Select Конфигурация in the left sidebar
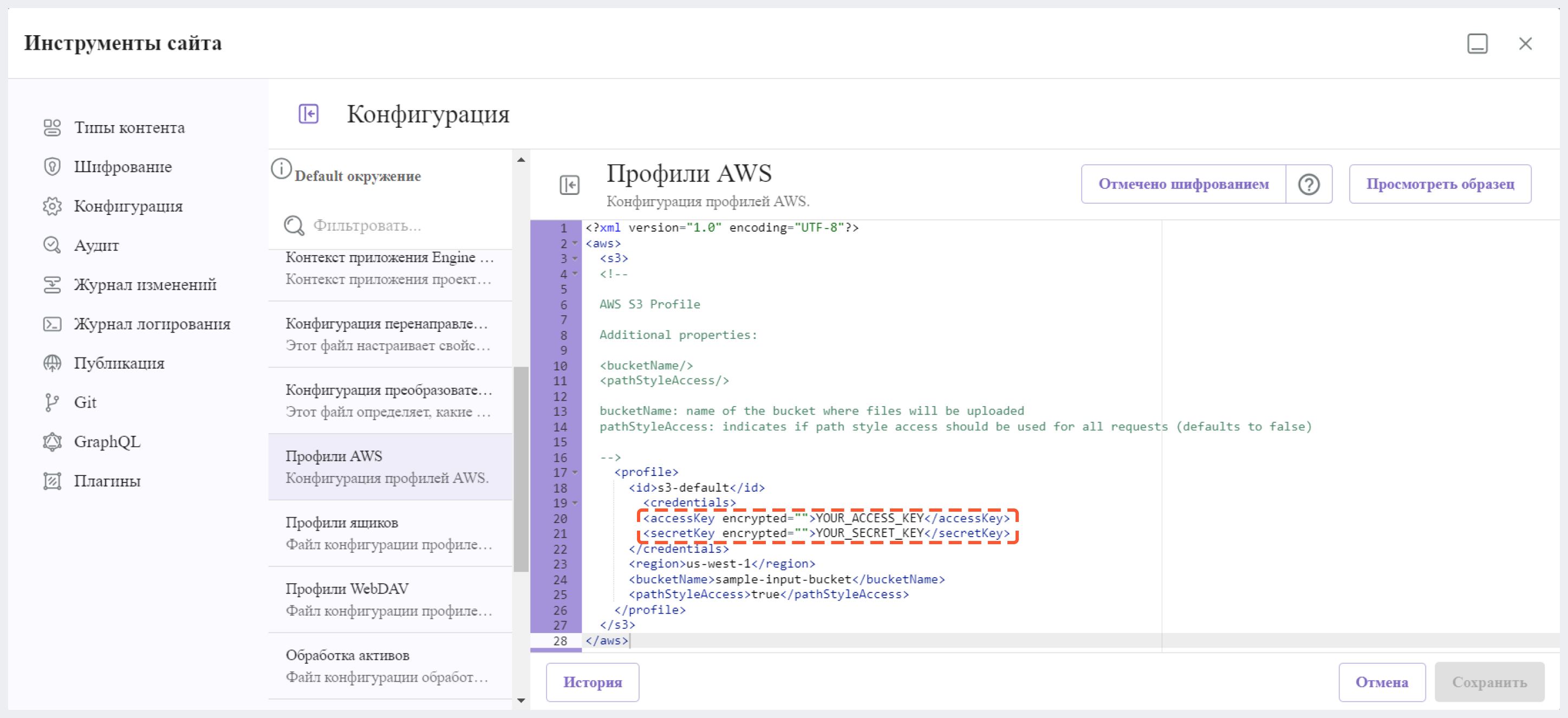Viewport: 1568px width, 718px height. 128,206
